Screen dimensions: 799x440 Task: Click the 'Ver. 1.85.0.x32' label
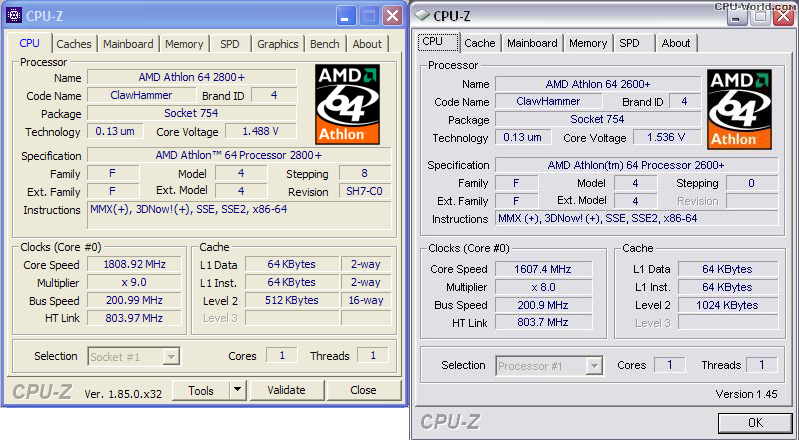pyautogui.click(x=123, y=394)
